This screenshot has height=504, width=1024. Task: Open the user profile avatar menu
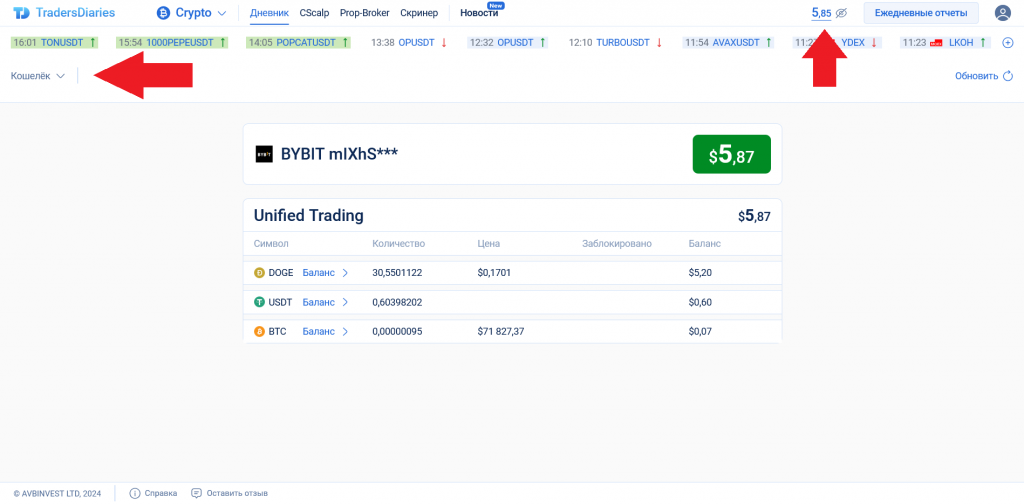click(x=1002, y=12)
